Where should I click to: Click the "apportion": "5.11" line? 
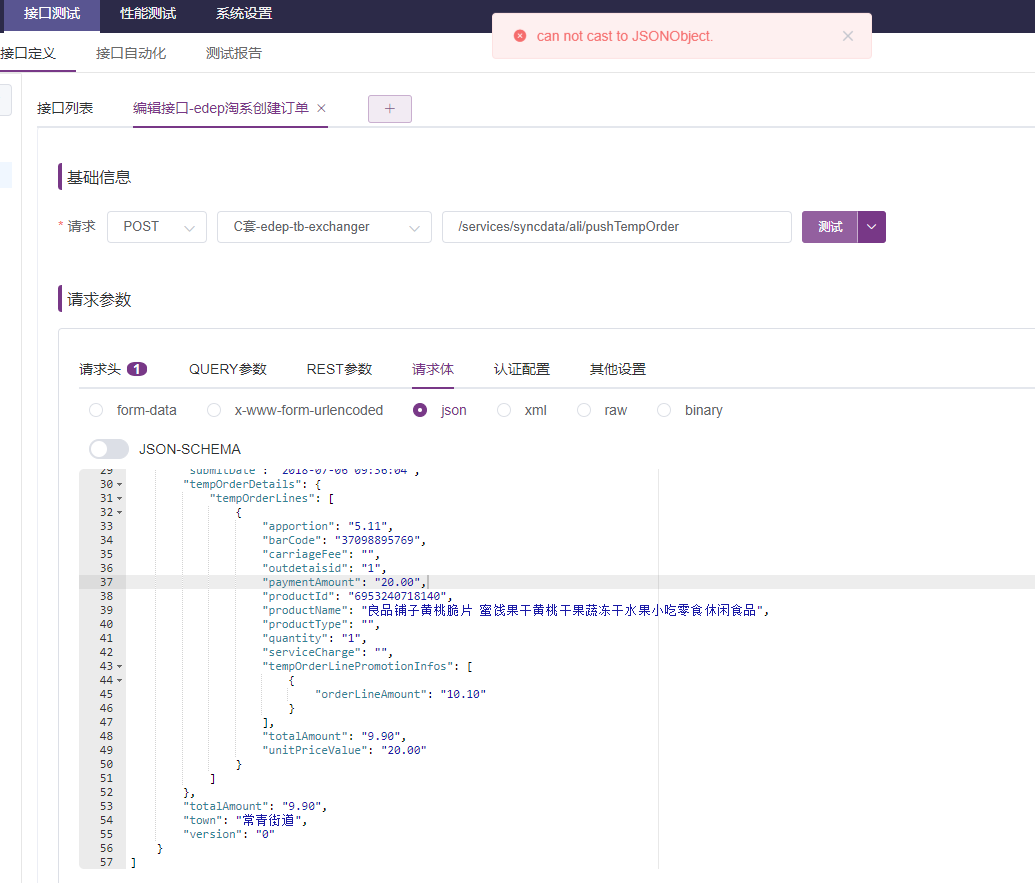(x=327, y=527)
